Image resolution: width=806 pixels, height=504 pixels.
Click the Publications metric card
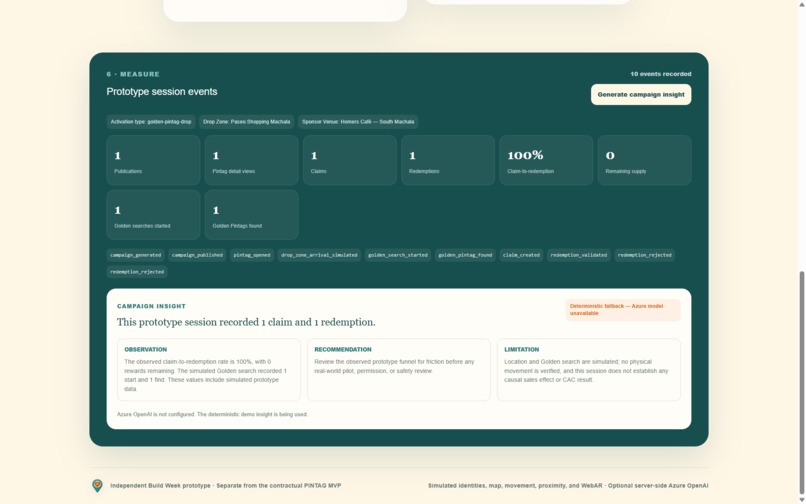click(153, 160)
